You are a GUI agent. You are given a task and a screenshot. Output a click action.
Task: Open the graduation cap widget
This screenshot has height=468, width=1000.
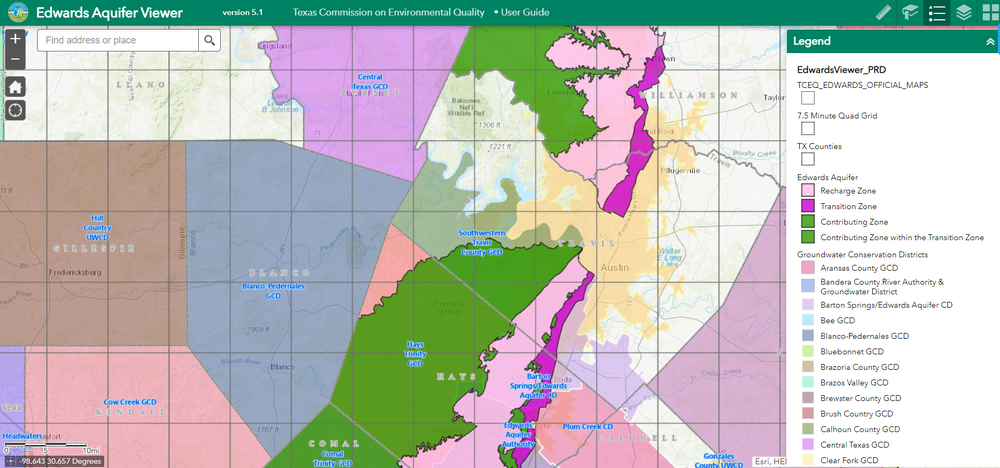tap(910, 13)
